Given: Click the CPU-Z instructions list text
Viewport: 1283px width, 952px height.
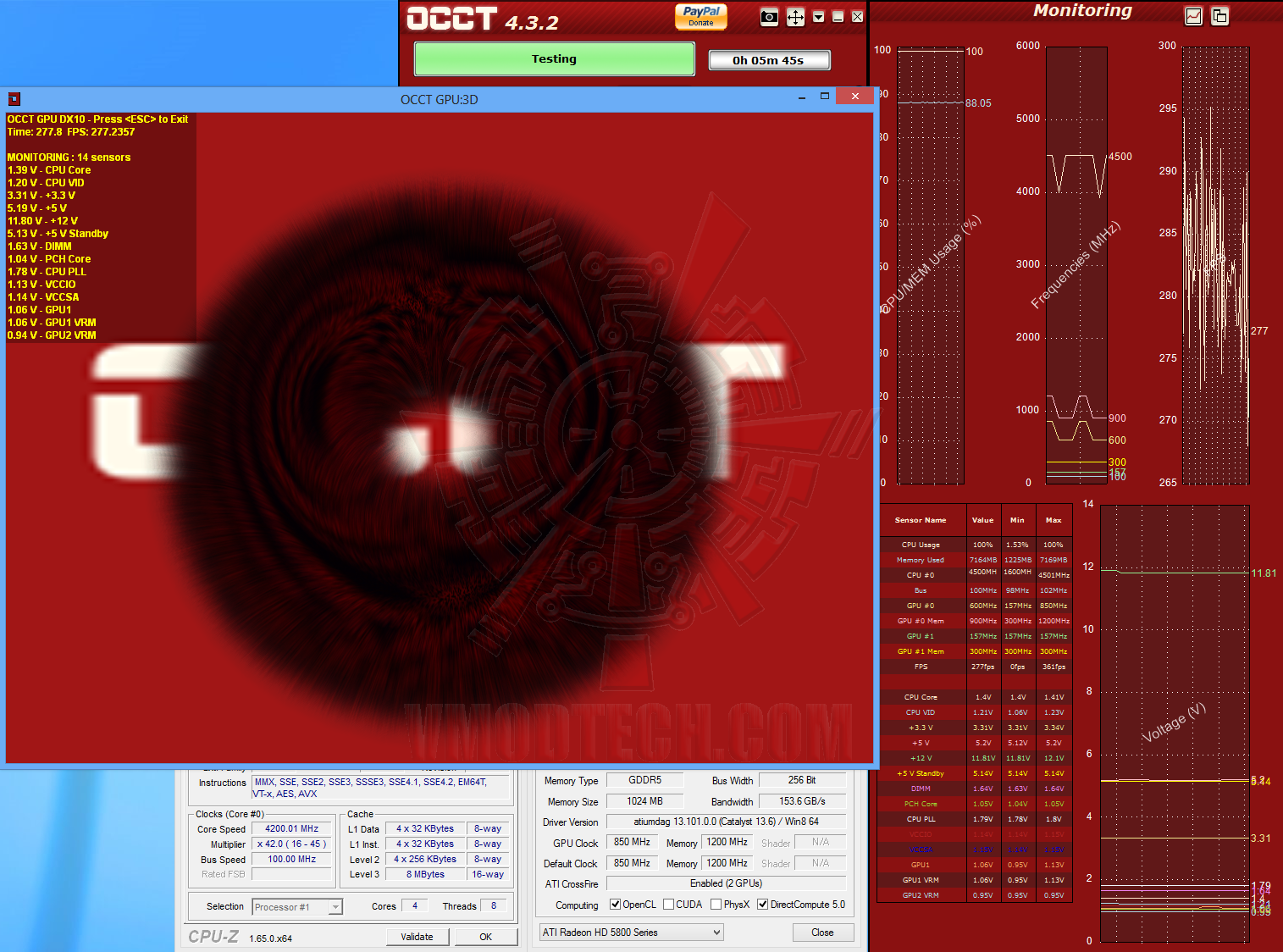Looking at the screenshot, I should click(x=381, y=788).
